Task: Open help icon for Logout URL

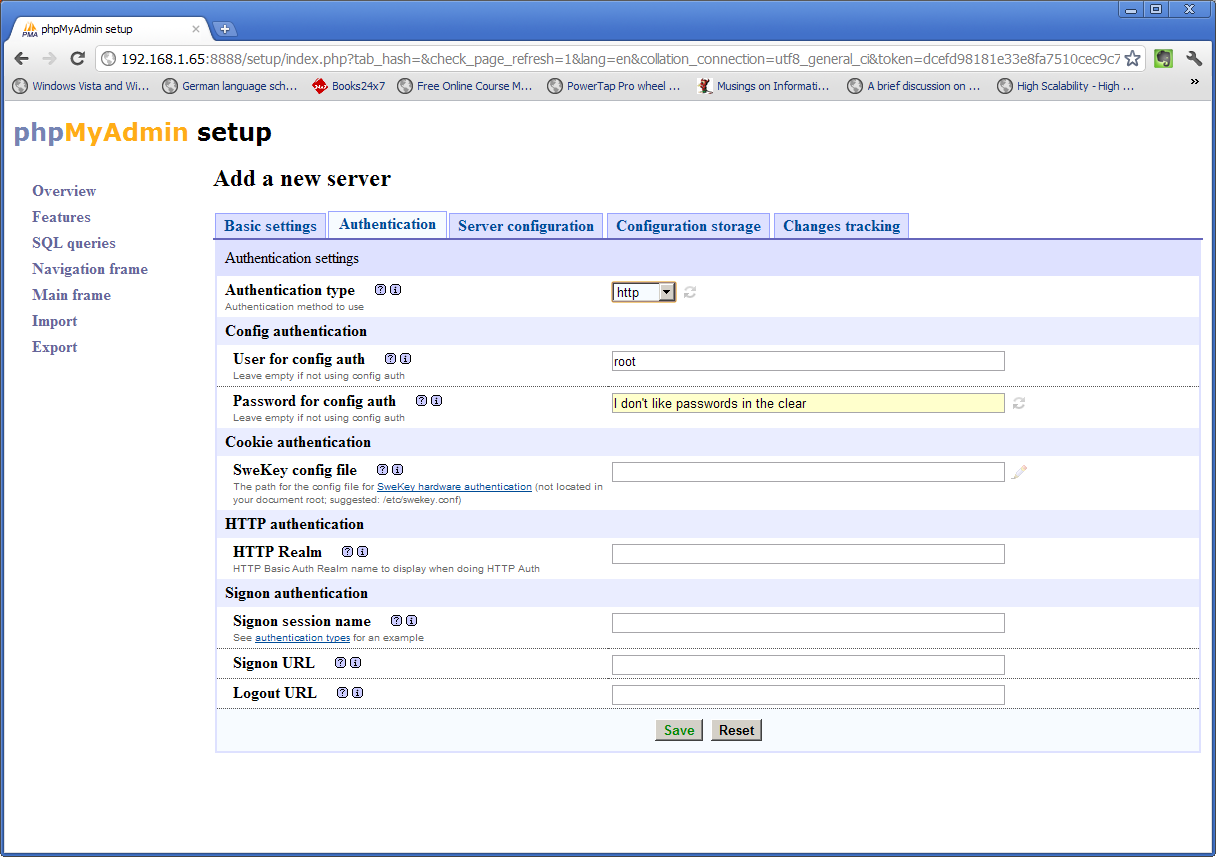Action: click(x=342, y=693)
